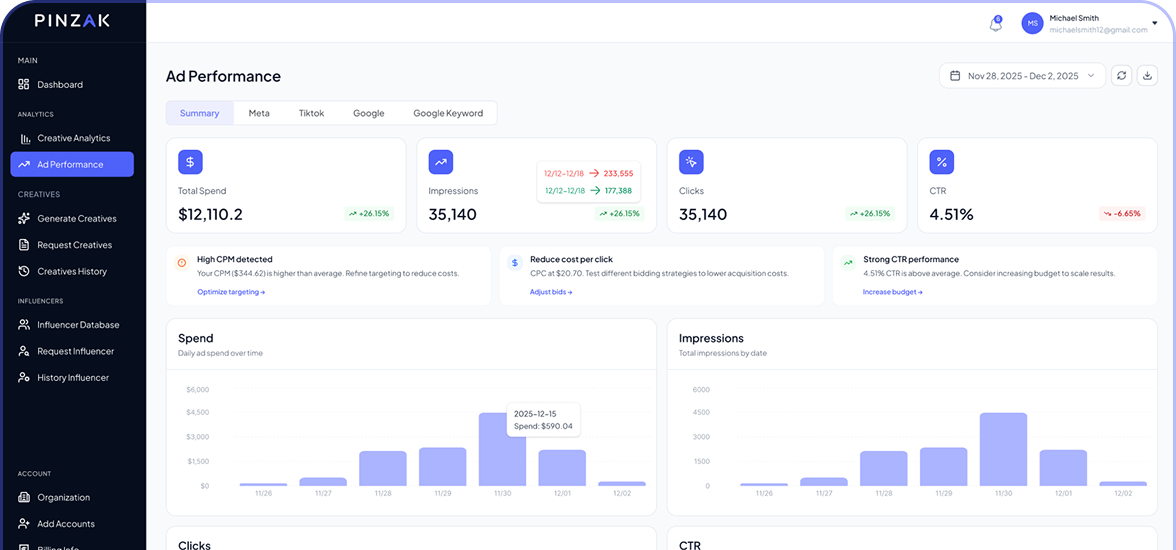Screen dimensions: 1176x550
Task: Click the Increase budget link
Action: [892, 292]
